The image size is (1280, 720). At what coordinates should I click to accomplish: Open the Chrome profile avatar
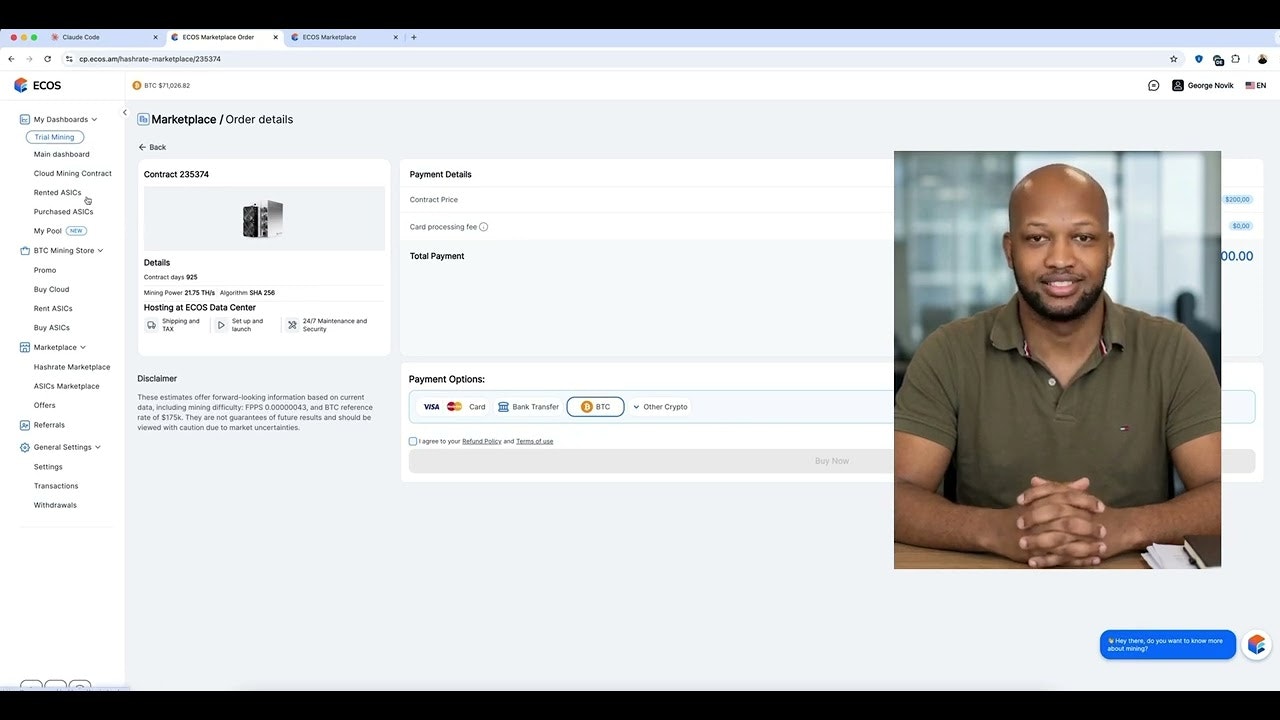click(x=1263, y=59)
